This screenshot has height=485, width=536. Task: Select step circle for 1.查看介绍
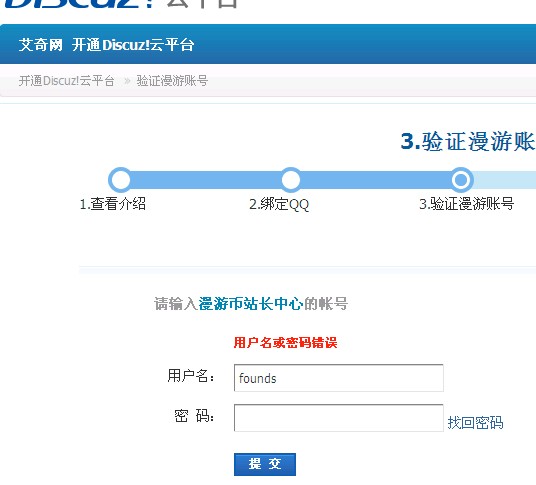(x=120, y=179)
